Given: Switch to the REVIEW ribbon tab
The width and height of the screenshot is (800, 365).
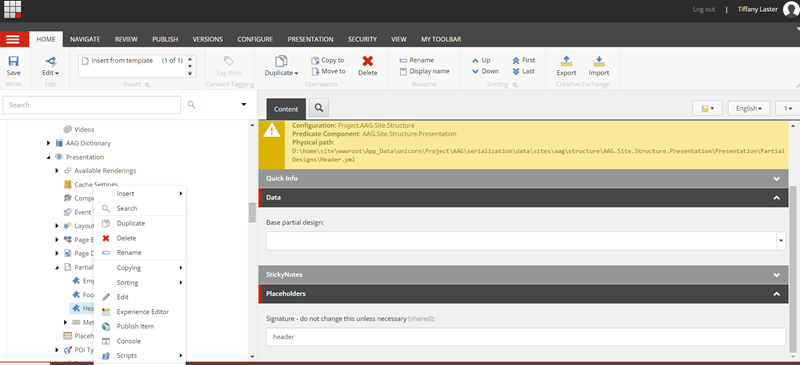Looking at the screenshot, I should (x=126, y=39).
